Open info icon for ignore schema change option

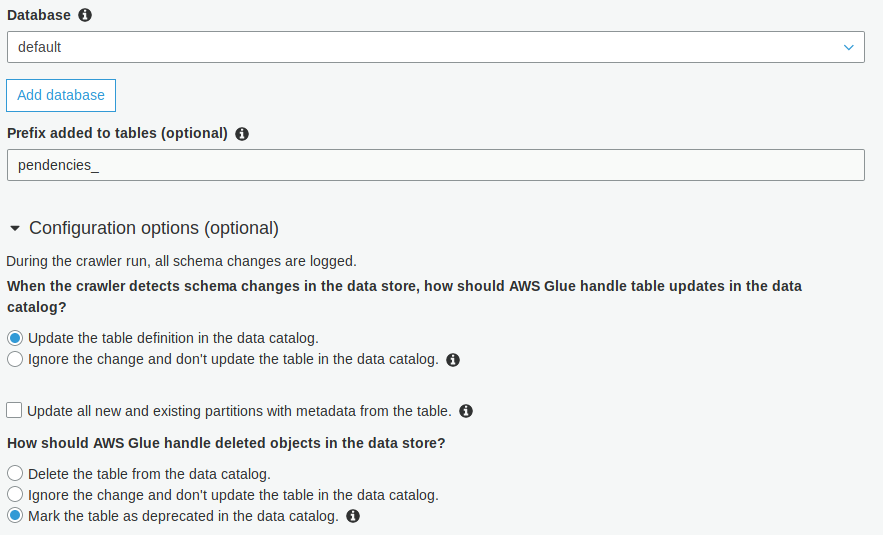click(453, 360)
